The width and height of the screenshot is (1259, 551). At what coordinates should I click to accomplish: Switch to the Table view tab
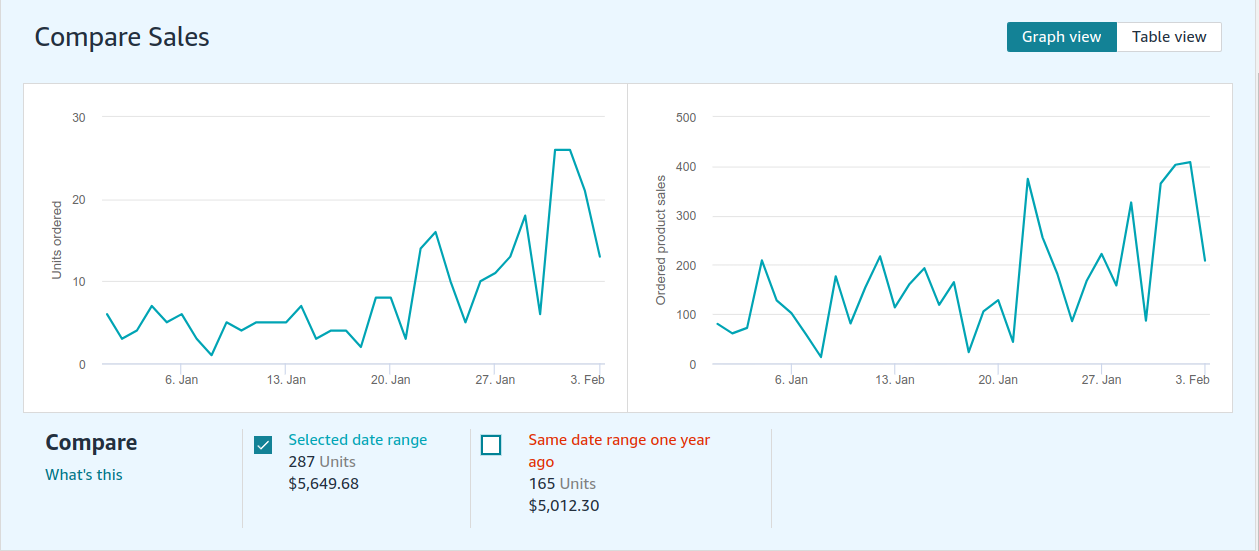tap(1168, 37)
